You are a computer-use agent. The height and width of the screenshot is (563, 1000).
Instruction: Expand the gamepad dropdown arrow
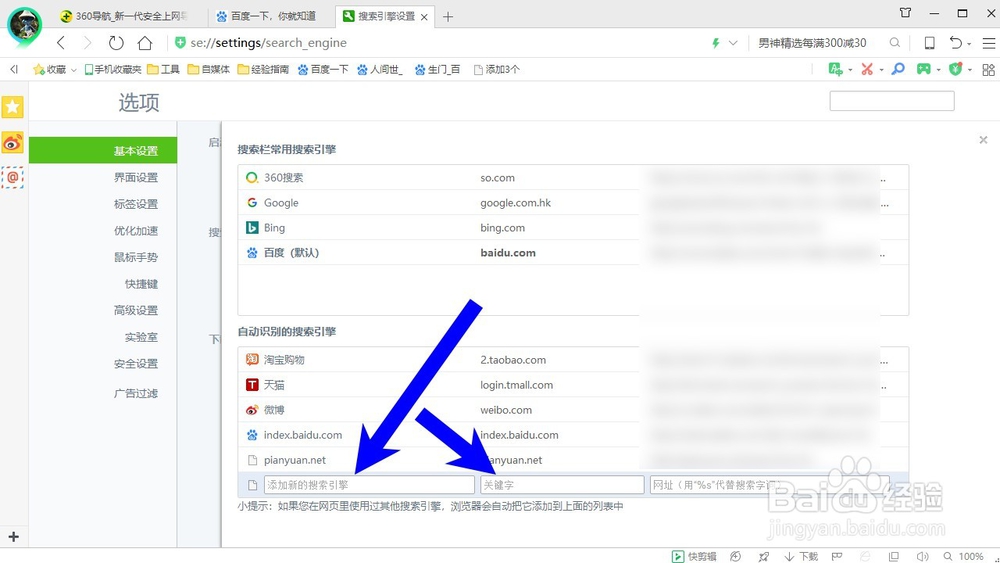[938, 69]
